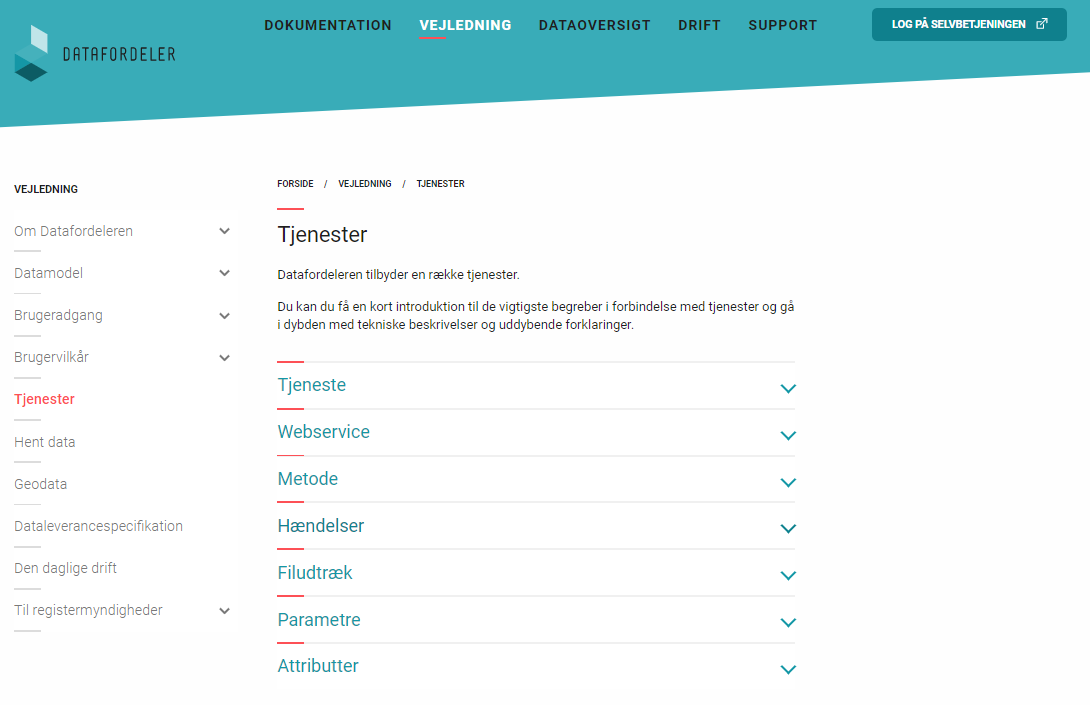Open Dataleverancespecifikation sidebar link

point(98,526)
